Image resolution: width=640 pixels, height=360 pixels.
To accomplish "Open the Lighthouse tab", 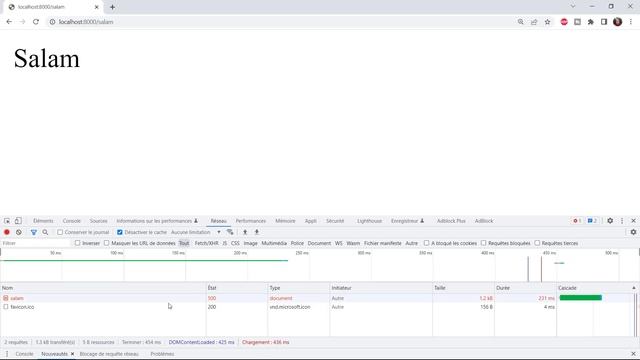I will [369, 221].
